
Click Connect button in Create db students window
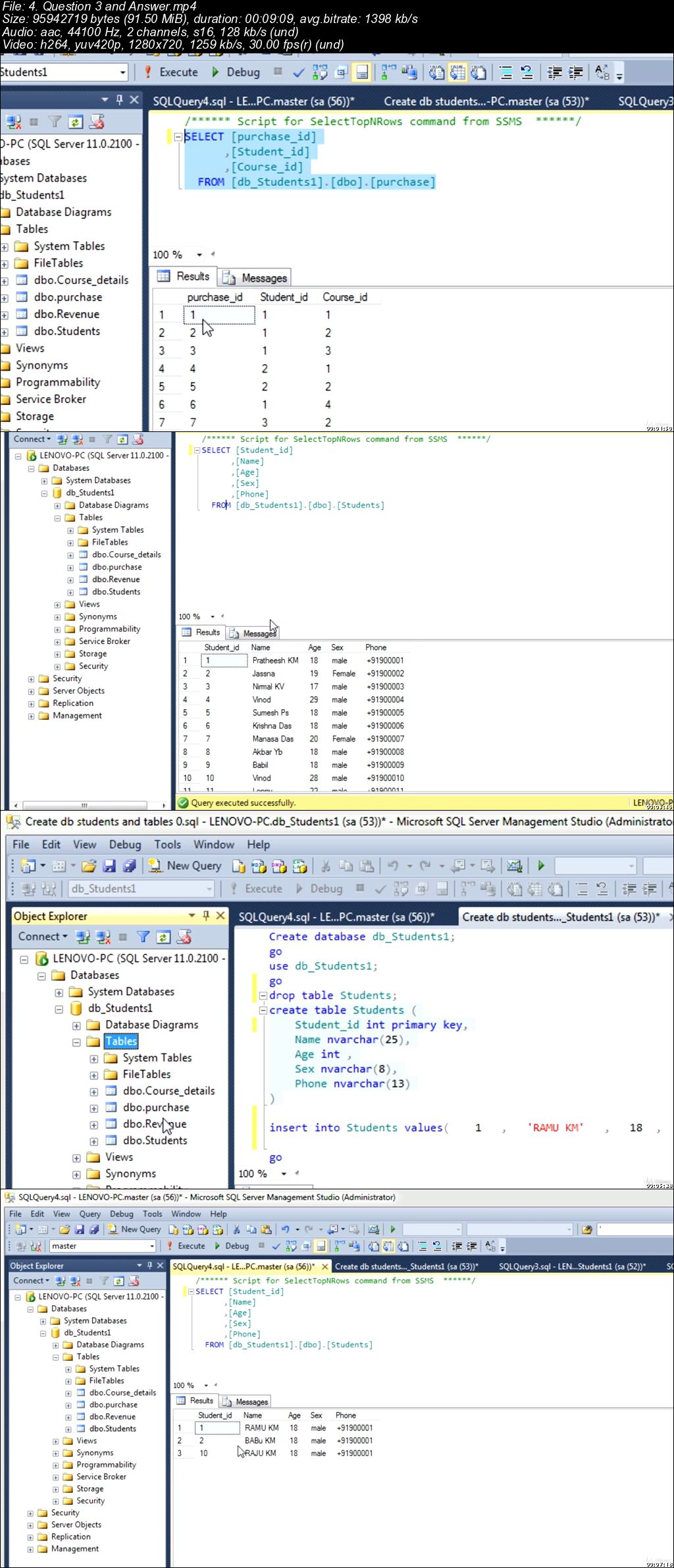pos(43,937)
